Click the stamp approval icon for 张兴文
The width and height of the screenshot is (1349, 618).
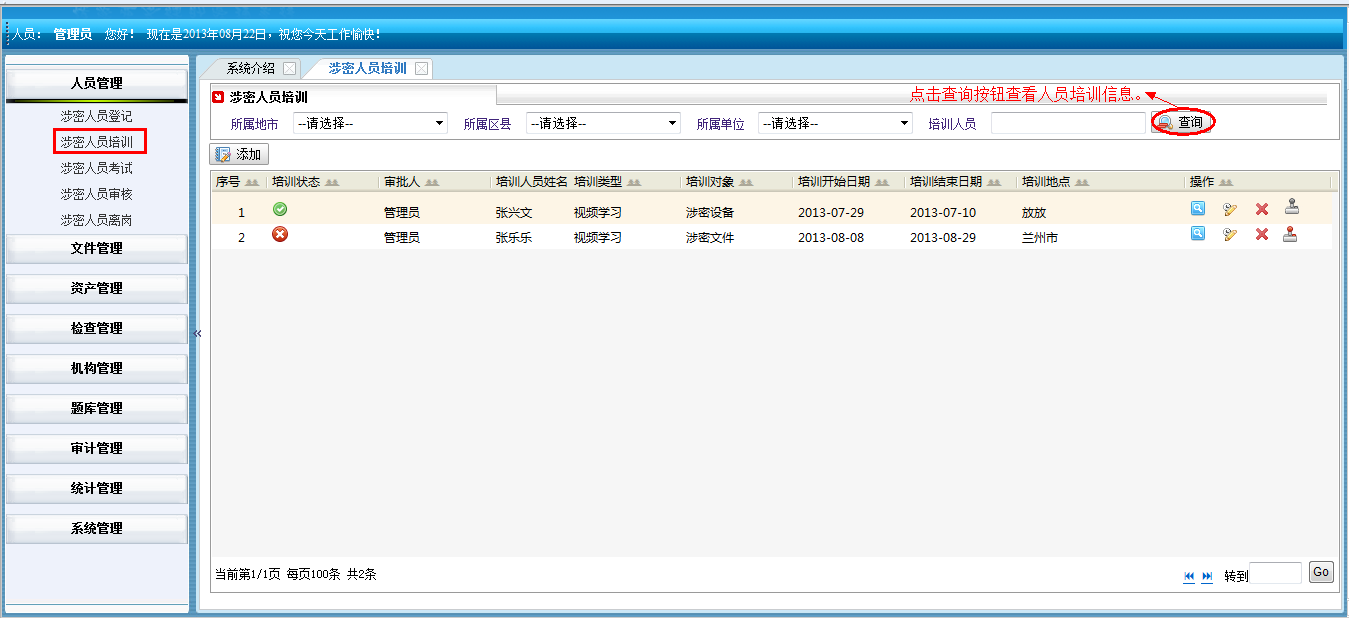pyautogui.click(x=1291, y=207)
